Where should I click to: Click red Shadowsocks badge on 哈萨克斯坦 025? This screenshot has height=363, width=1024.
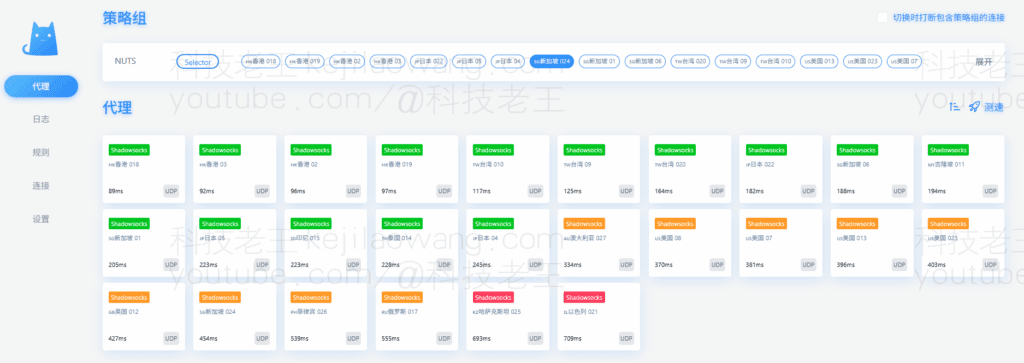493,298
